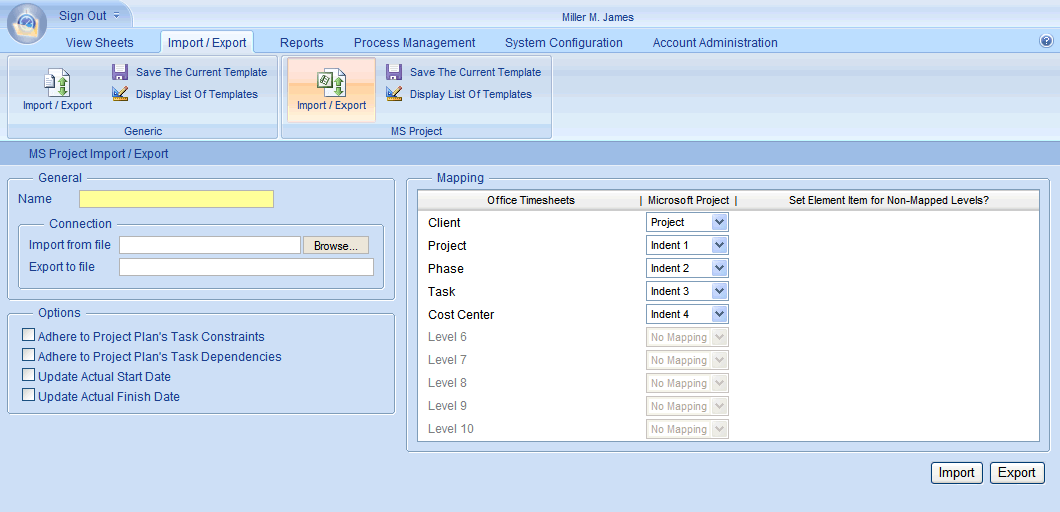Click the application logo orb icon
This screenshot has height=512, width=1060.
tap(25, 24)
